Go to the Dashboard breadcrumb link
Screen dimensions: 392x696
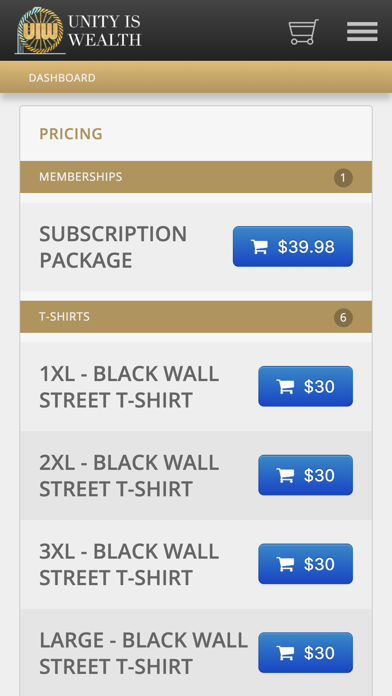[x=62, y=78]
